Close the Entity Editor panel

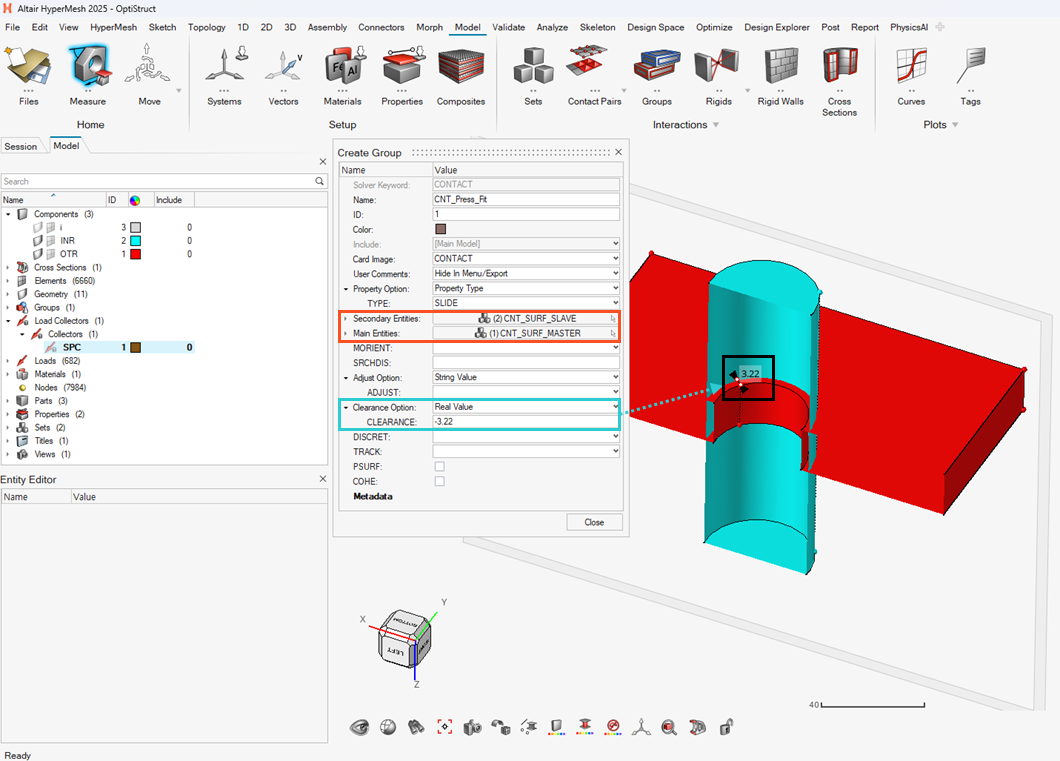322,478
